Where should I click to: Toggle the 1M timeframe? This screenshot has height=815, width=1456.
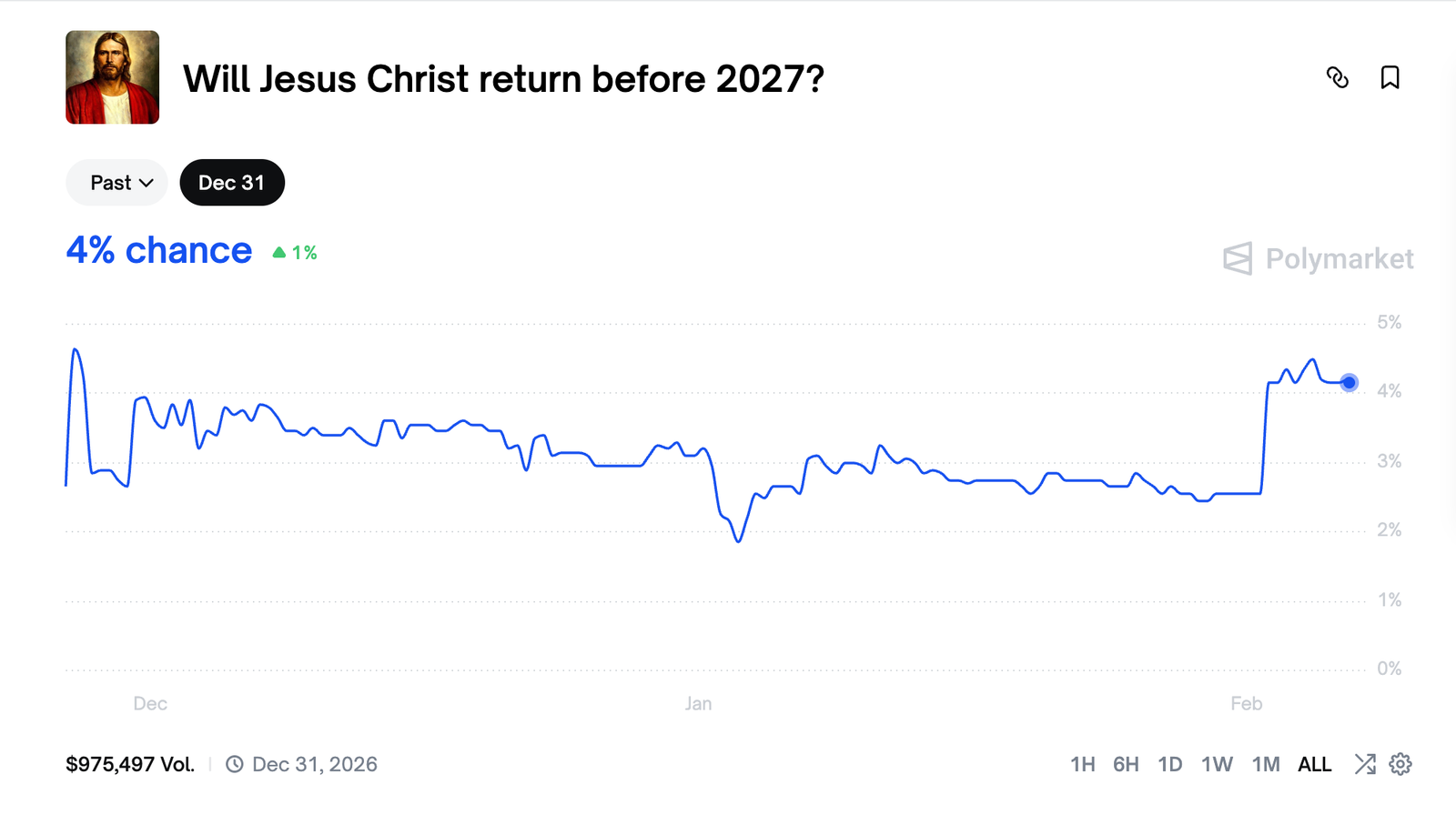(x=1265, y=765)
